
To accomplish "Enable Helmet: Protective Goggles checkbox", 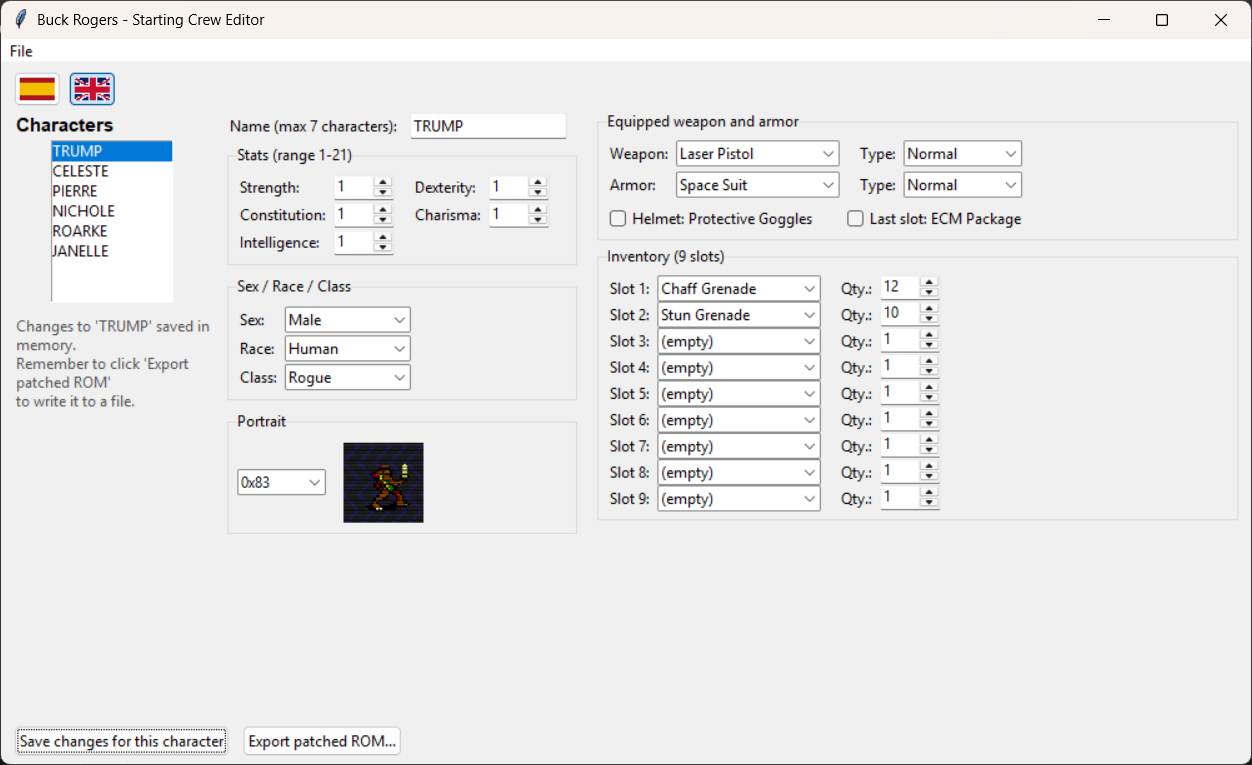I will click(618, 219).
